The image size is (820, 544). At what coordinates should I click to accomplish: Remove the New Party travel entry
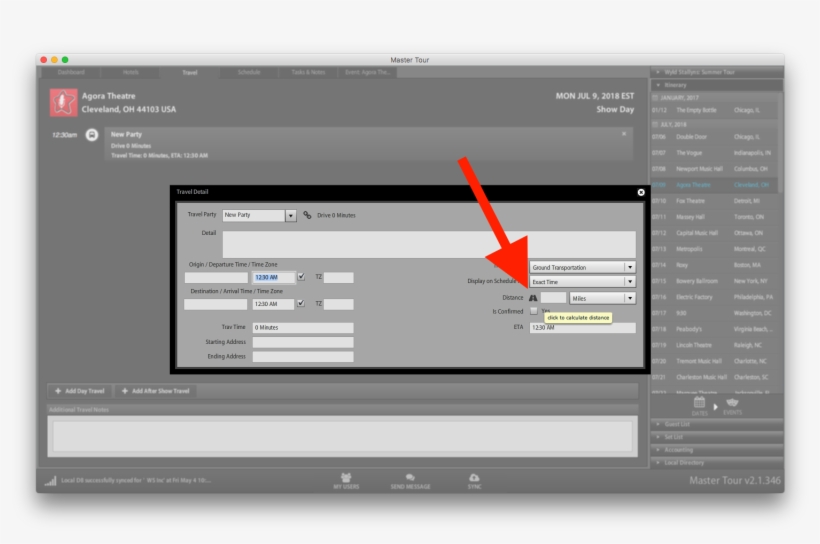(x=624, y=134)
